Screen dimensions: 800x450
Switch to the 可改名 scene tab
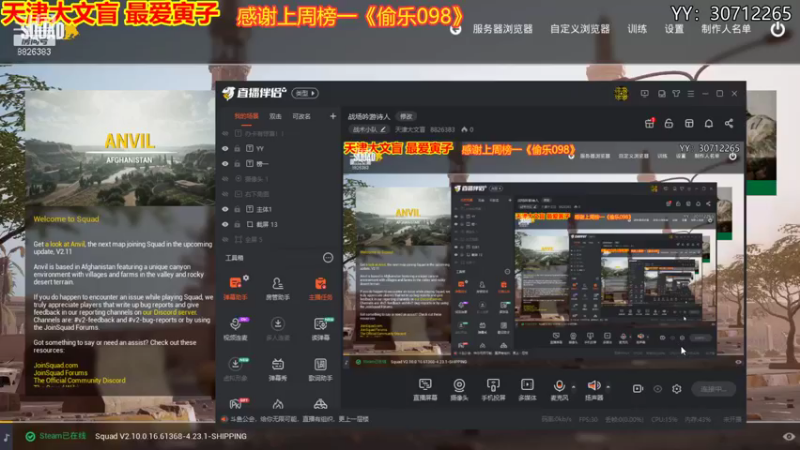click(302, 116)
